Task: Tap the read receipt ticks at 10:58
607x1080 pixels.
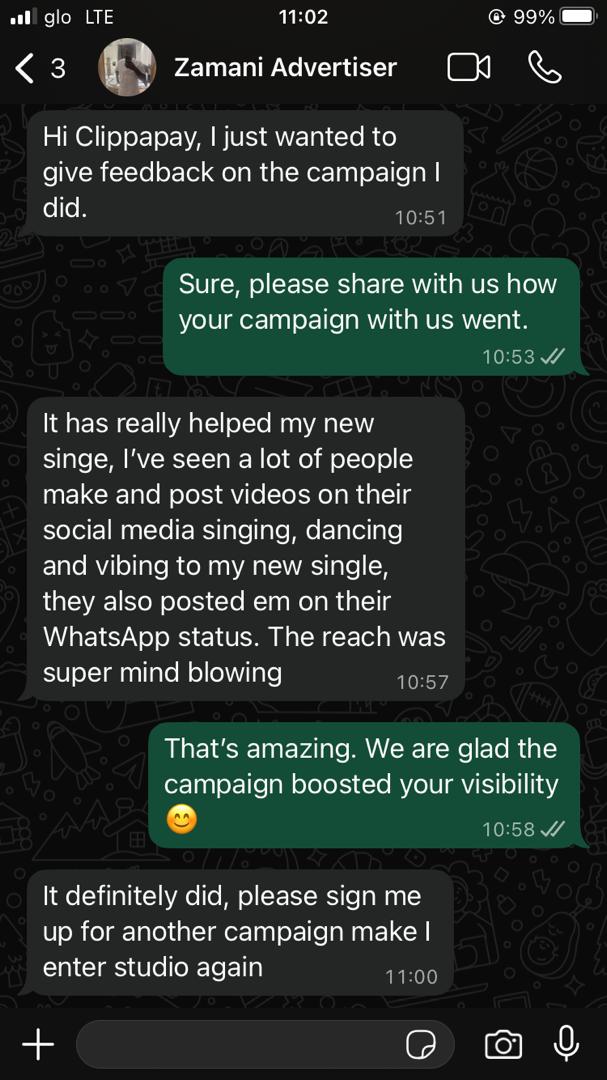Action: tap(553, 829)
